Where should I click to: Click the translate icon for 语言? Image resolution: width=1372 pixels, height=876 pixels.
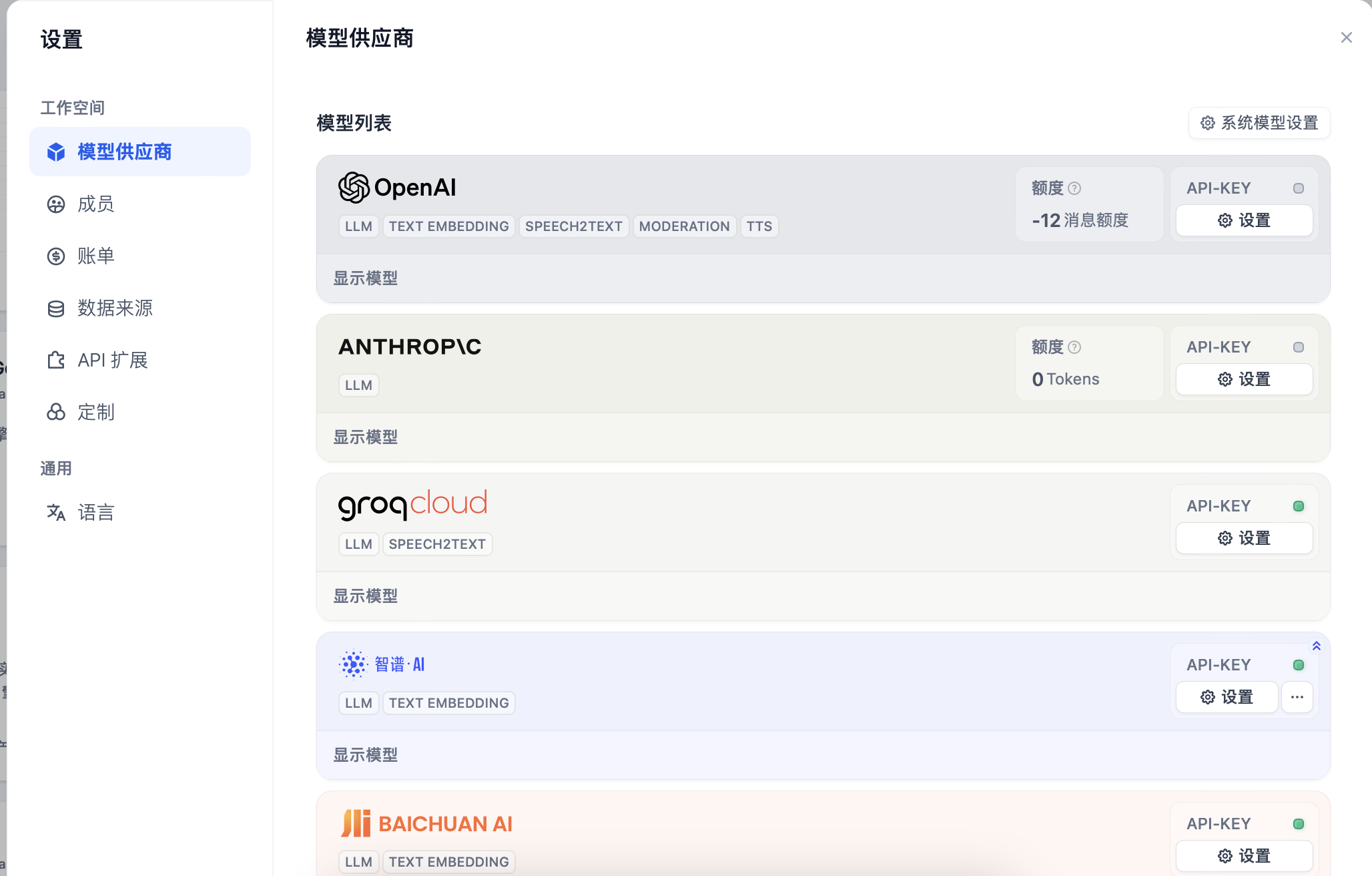coord(56,513)
